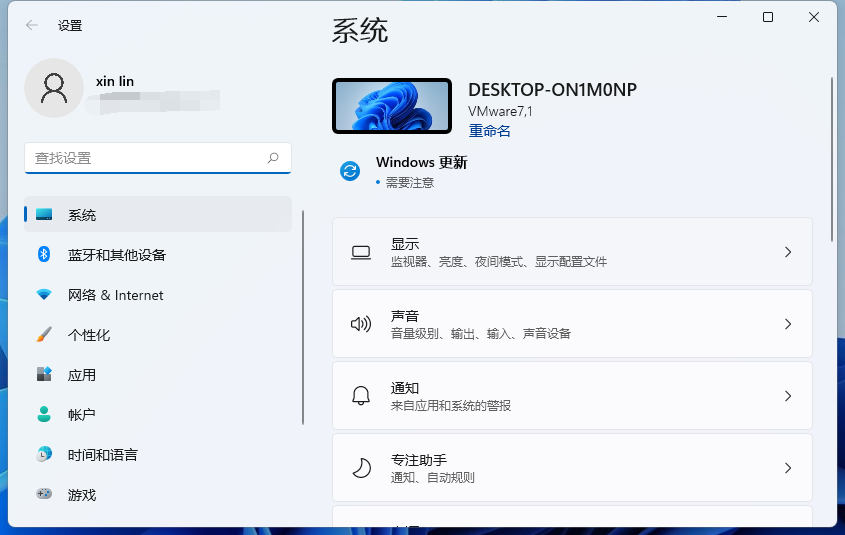The width and height of the screenshot is (845, 535).
Task: Open 通知 row using right chevron
Action: click(x=788, y=396)
